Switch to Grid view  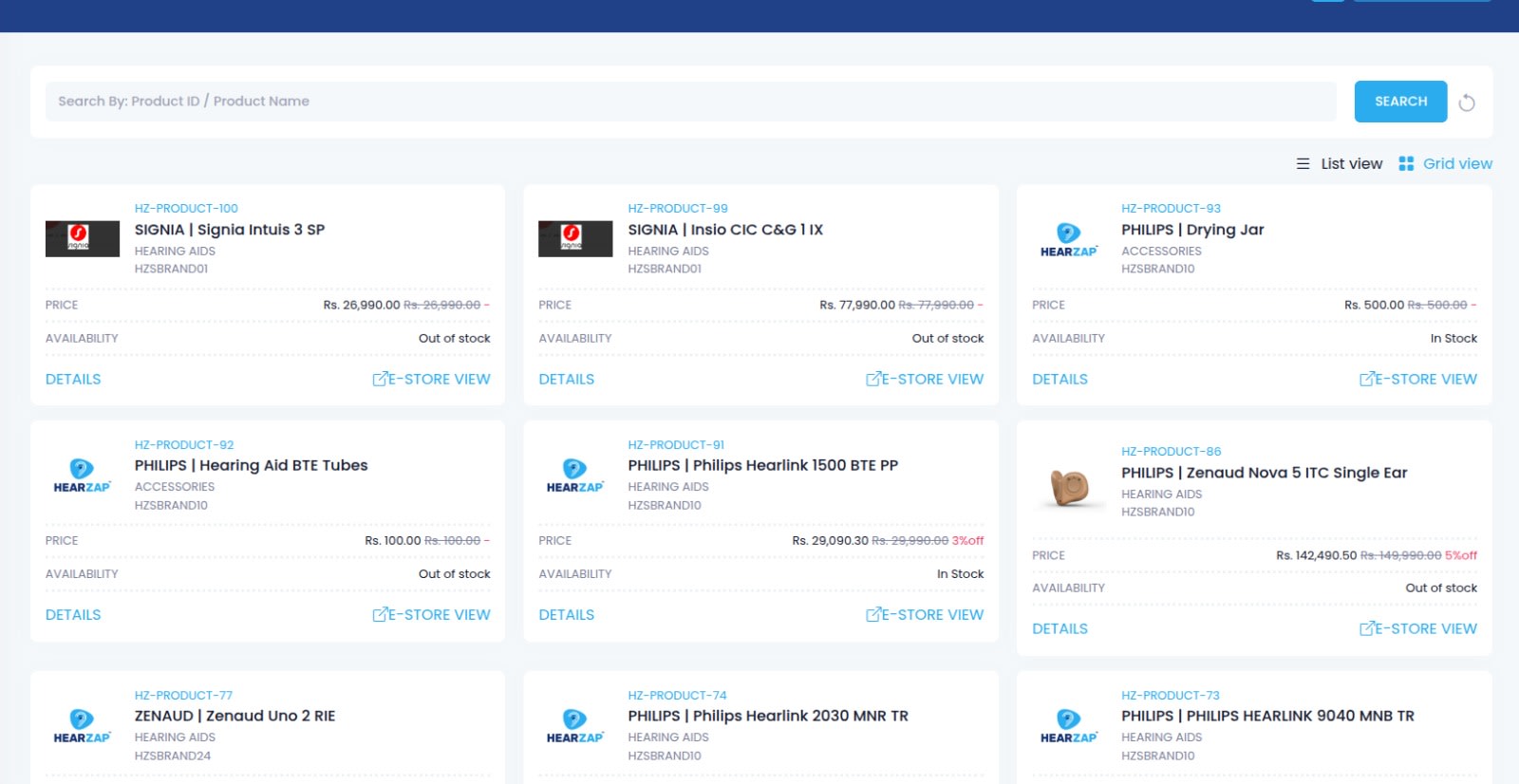(x=1445, y=163)
